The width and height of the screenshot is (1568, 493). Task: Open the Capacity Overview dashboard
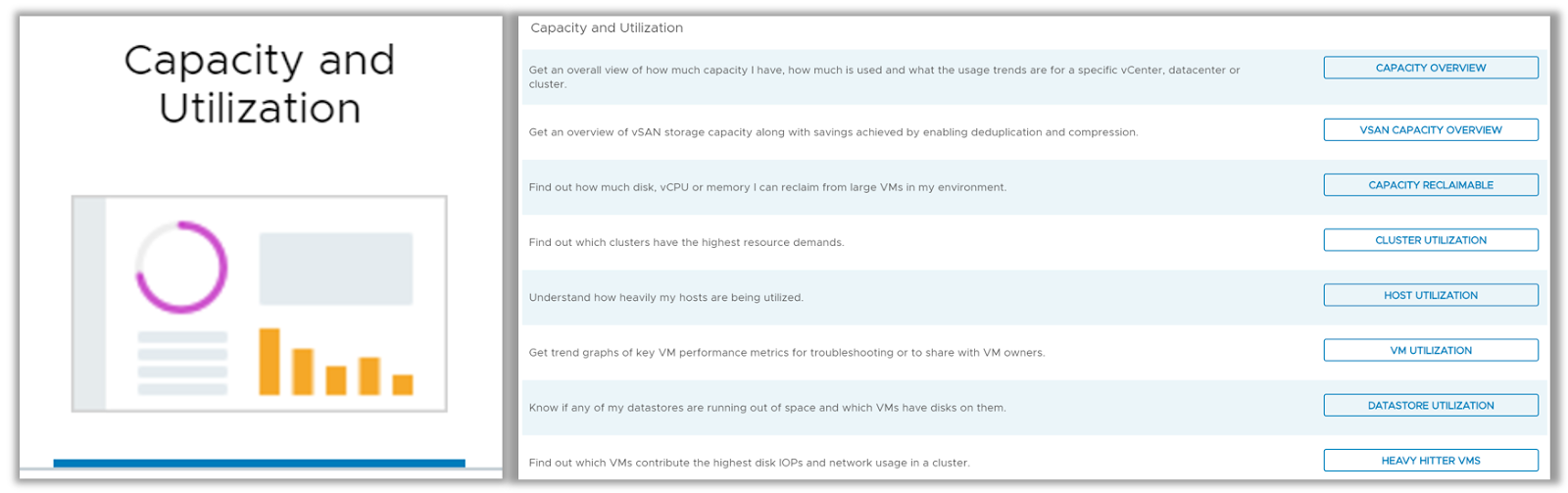1430,68
